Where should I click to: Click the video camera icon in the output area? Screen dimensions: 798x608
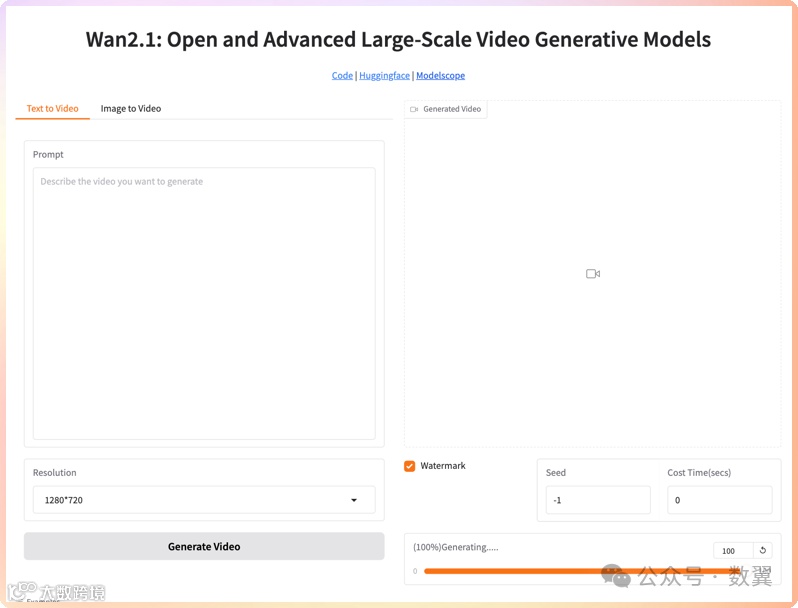(x=593, y=274)
